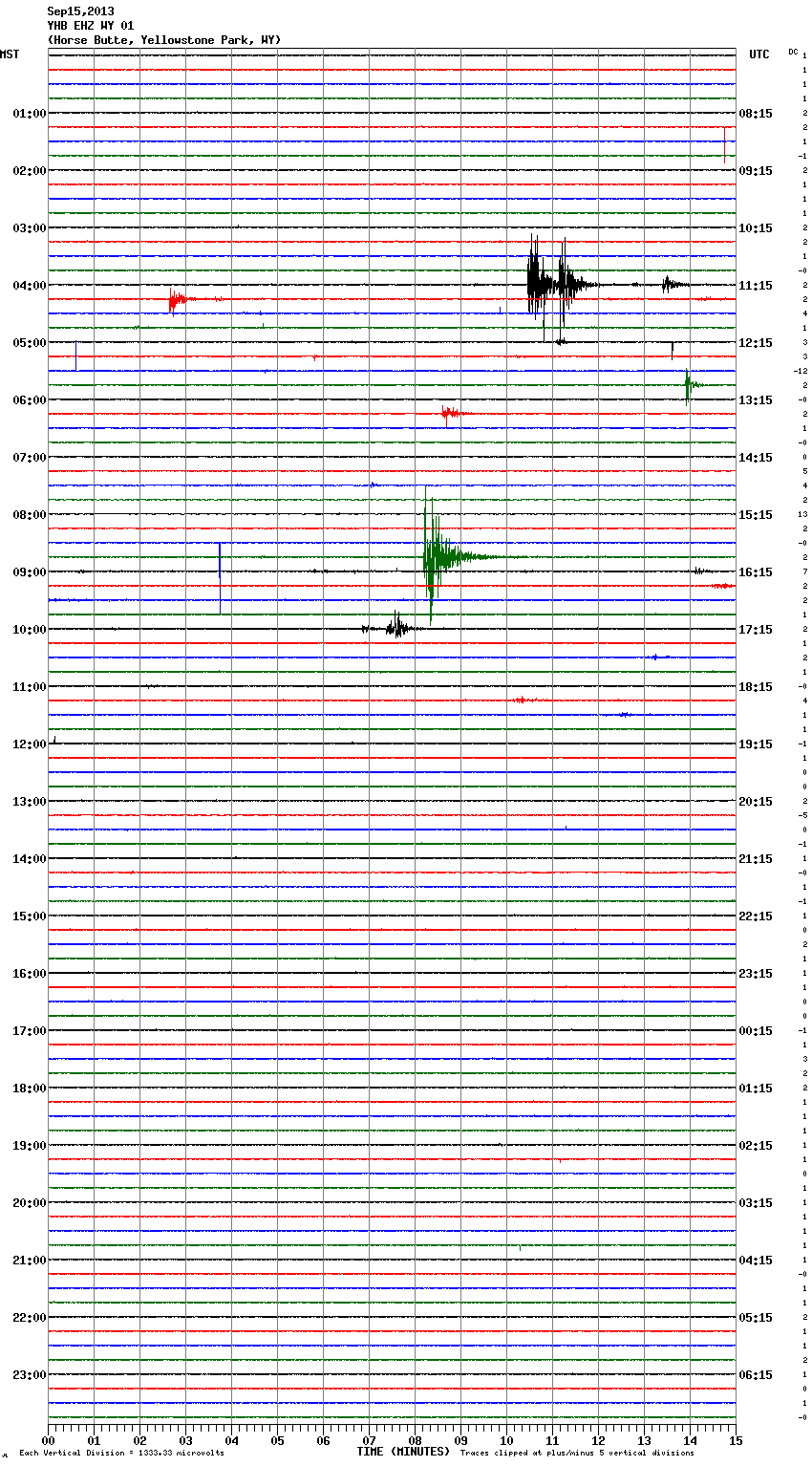Click the small blue event on 10:30 trace
This screenshot has height=1466, width=812.
657,657
